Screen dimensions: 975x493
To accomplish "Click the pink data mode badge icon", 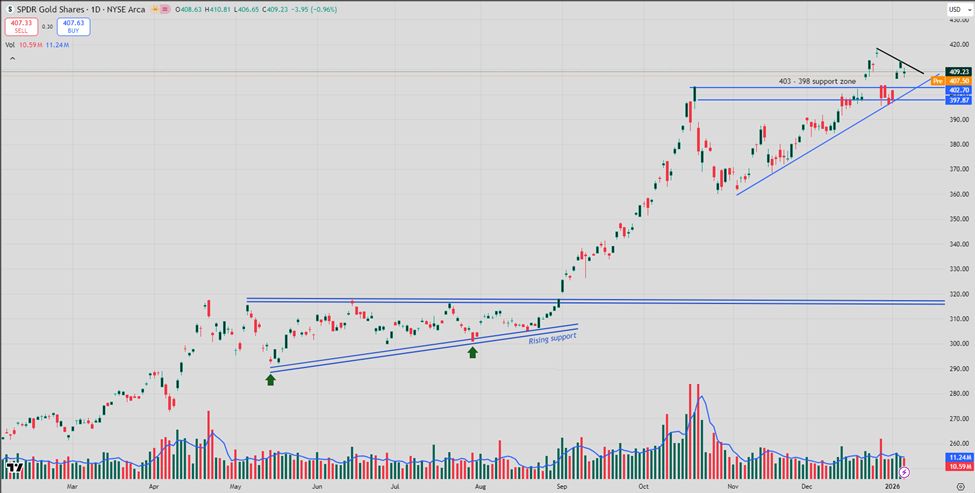I will coord(165,8).
